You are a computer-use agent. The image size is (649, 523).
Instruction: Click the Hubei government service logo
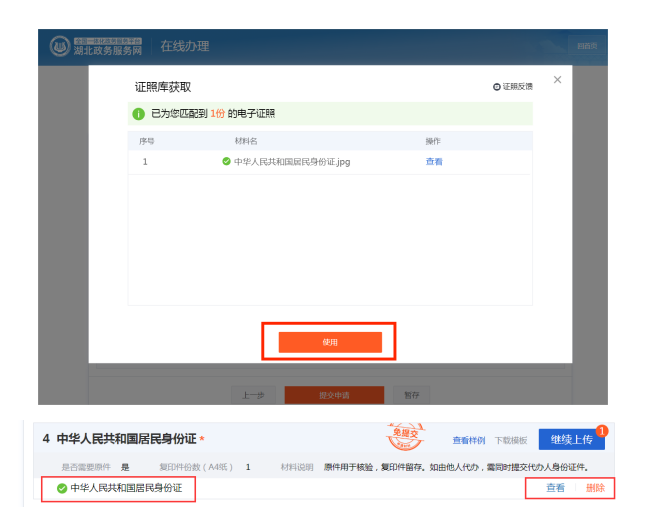(60, 46)
